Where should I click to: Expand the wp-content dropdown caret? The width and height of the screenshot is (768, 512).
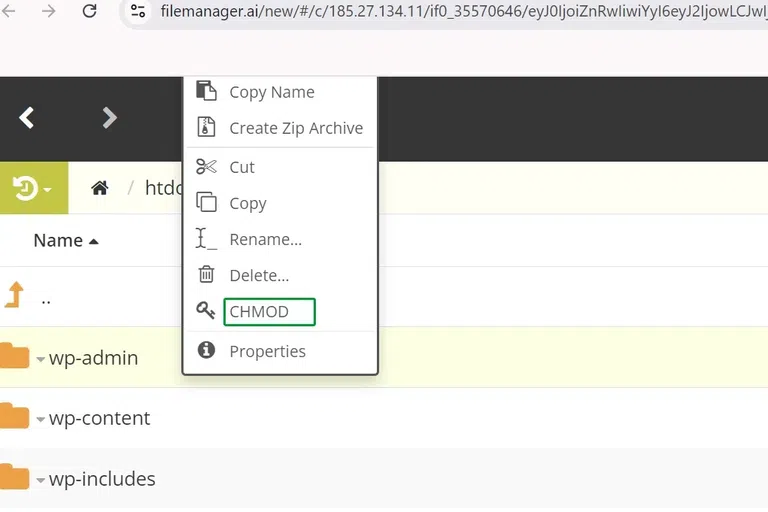coord(41,419)
